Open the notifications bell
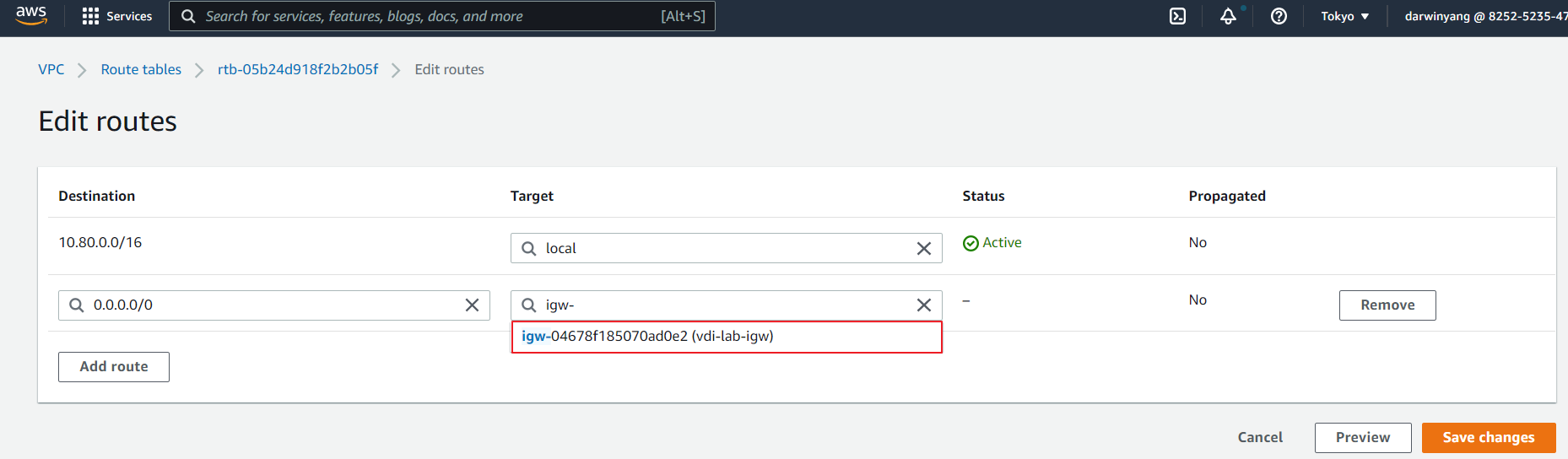 [x=1228, y=16]
